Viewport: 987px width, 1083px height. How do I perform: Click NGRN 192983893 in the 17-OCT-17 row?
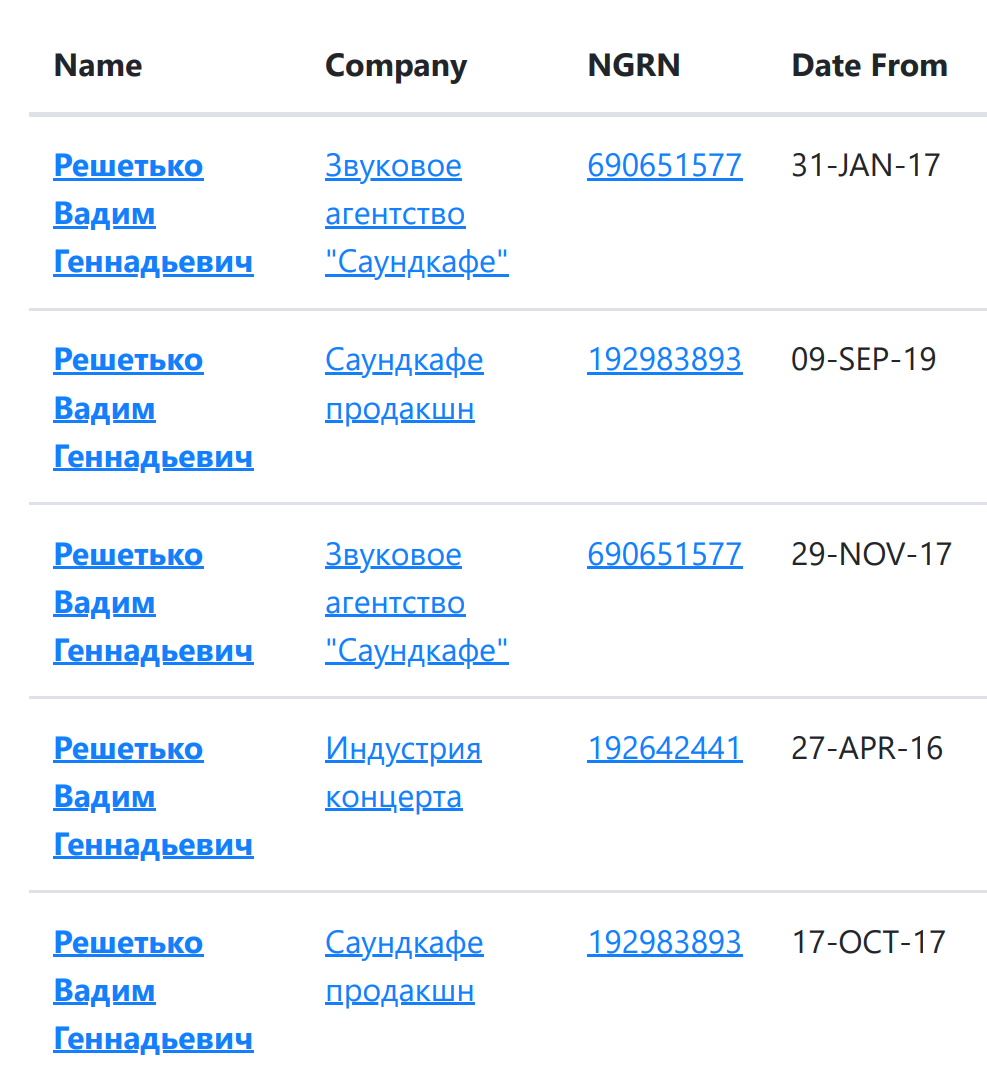pos(664,941)
